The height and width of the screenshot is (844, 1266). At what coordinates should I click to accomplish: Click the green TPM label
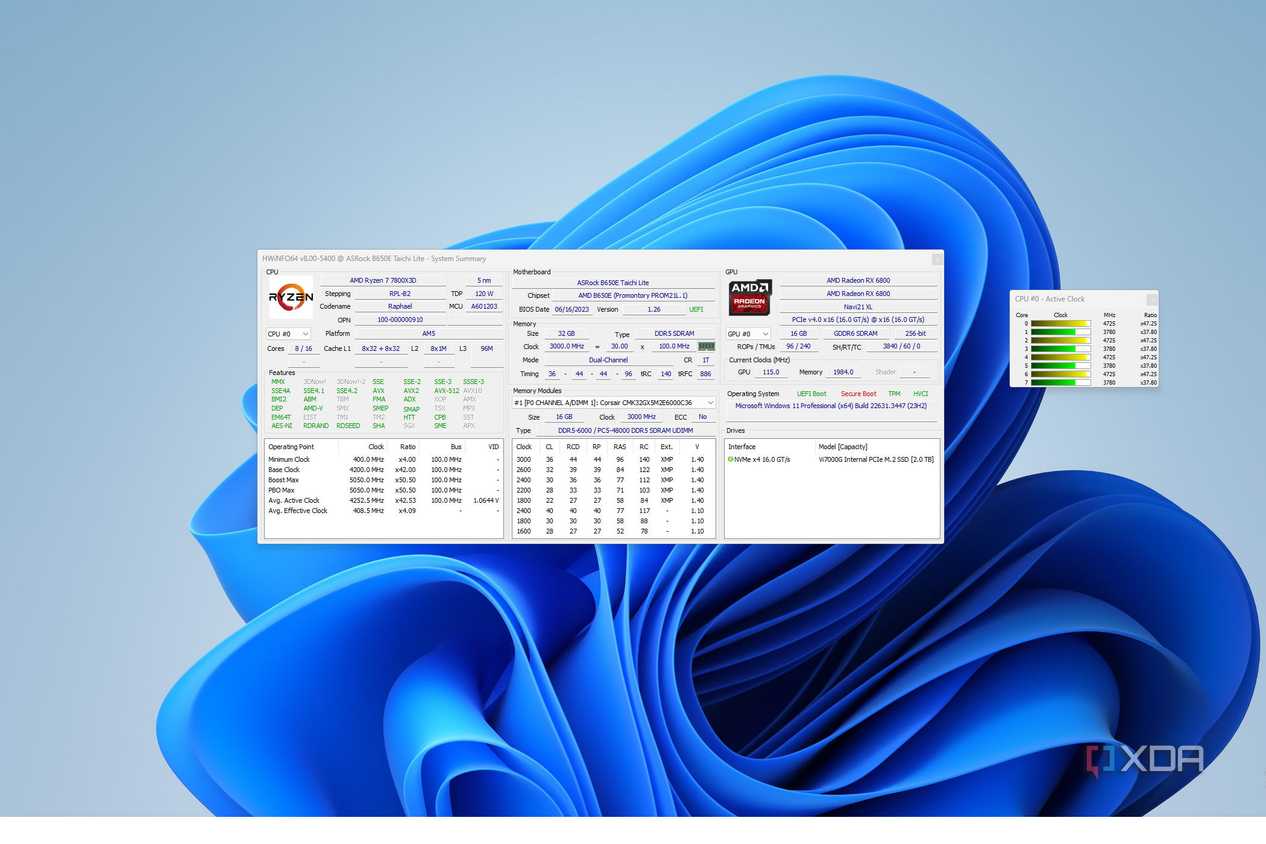tap(894, 394)
